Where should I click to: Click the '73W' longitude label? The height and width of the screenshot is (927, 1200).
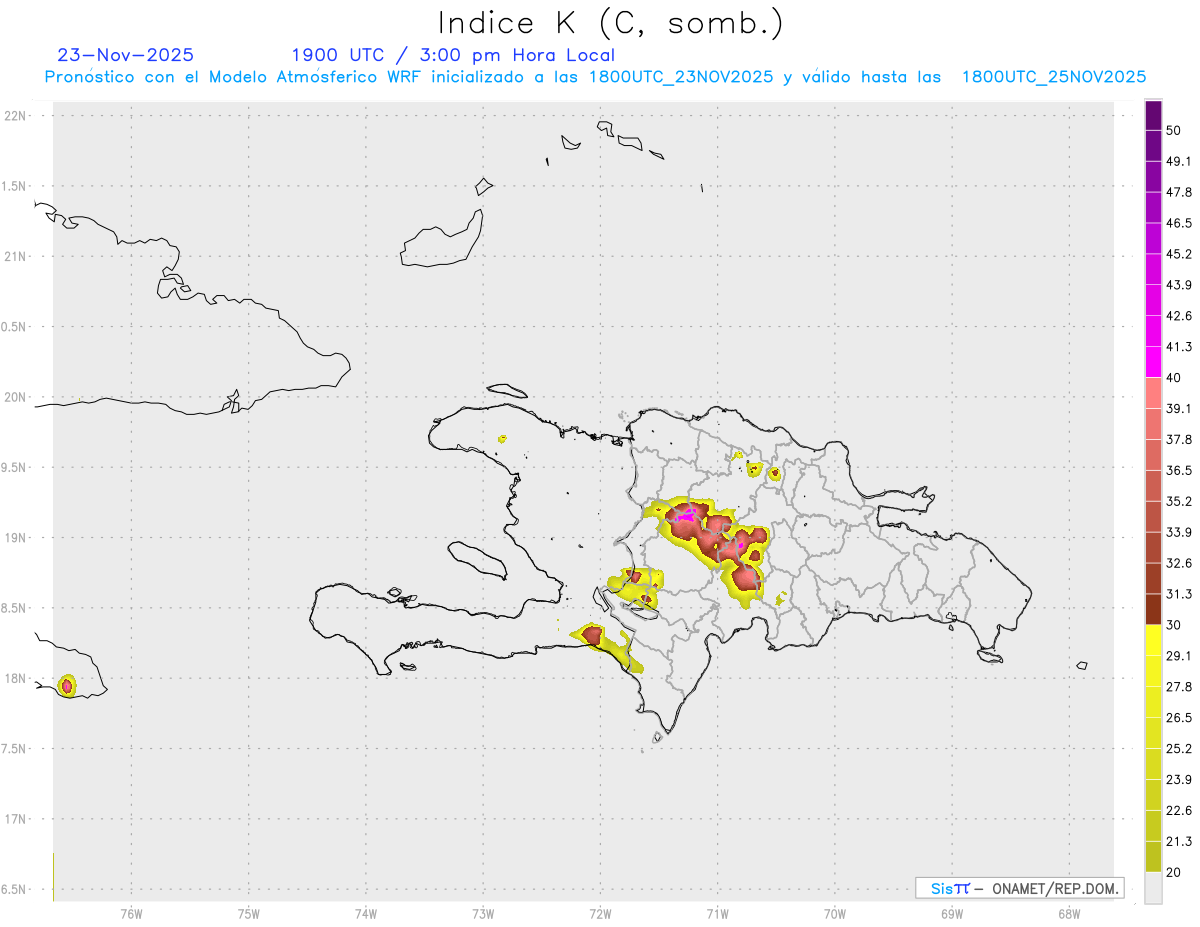[483, 914]
